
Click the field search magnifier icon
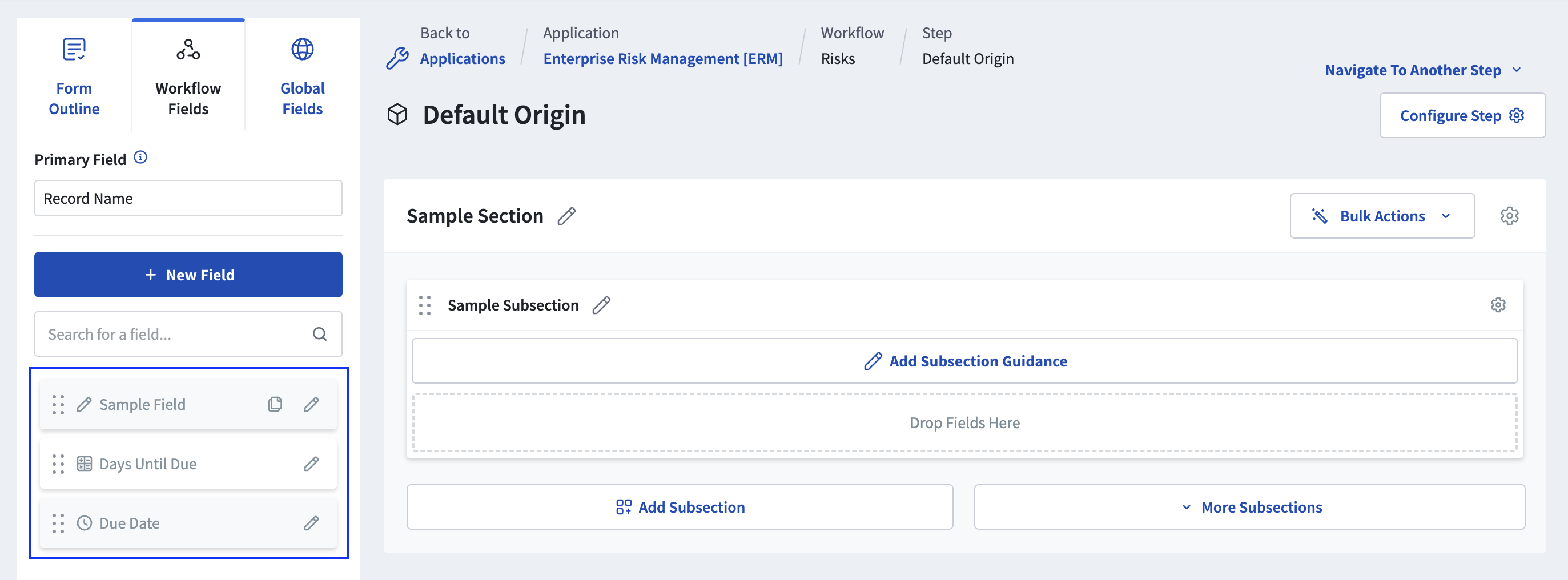[320, 333]
